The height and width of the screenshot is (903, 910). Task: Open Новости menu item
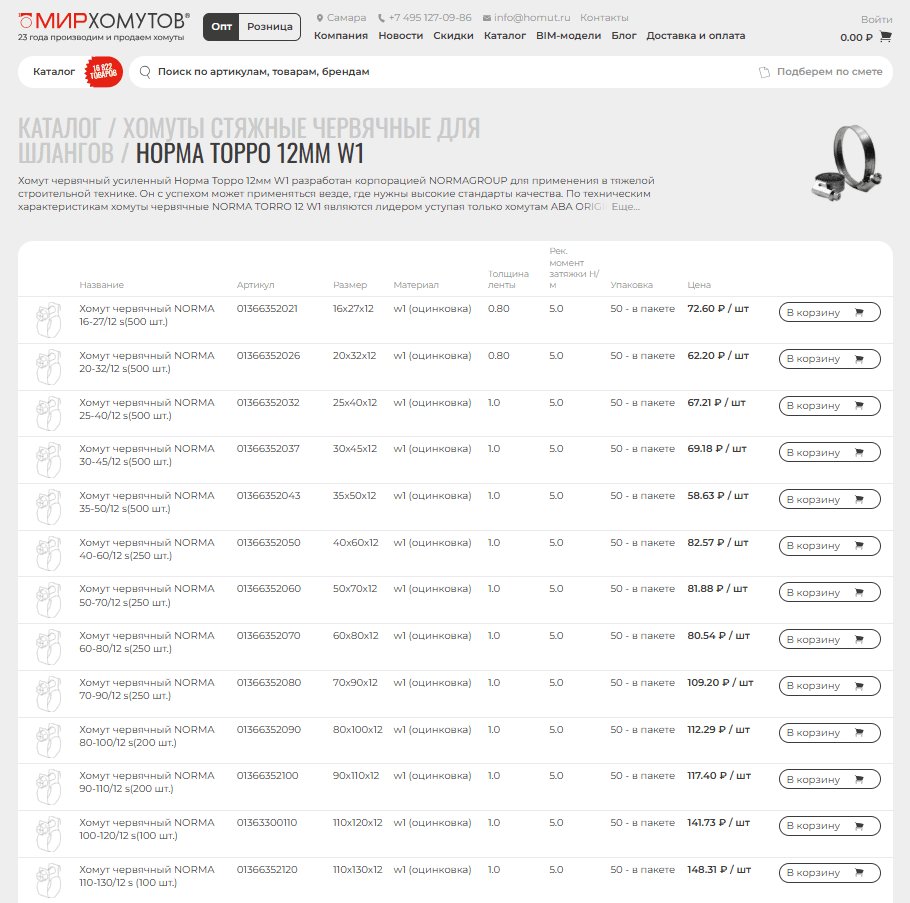tap(400, 35)
